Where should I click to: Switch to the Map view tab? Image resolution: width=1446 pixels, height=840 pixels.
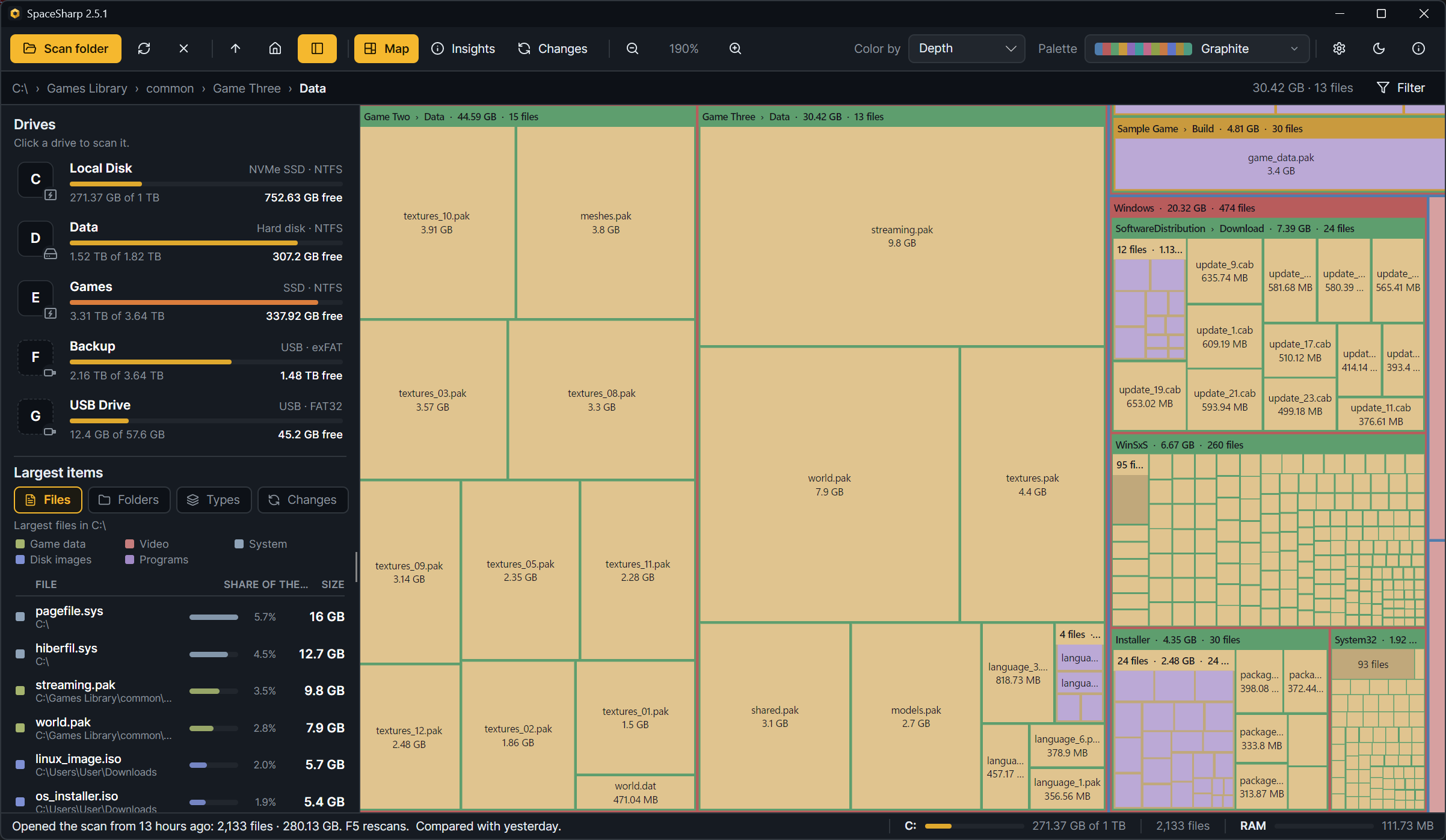[386, 49]
